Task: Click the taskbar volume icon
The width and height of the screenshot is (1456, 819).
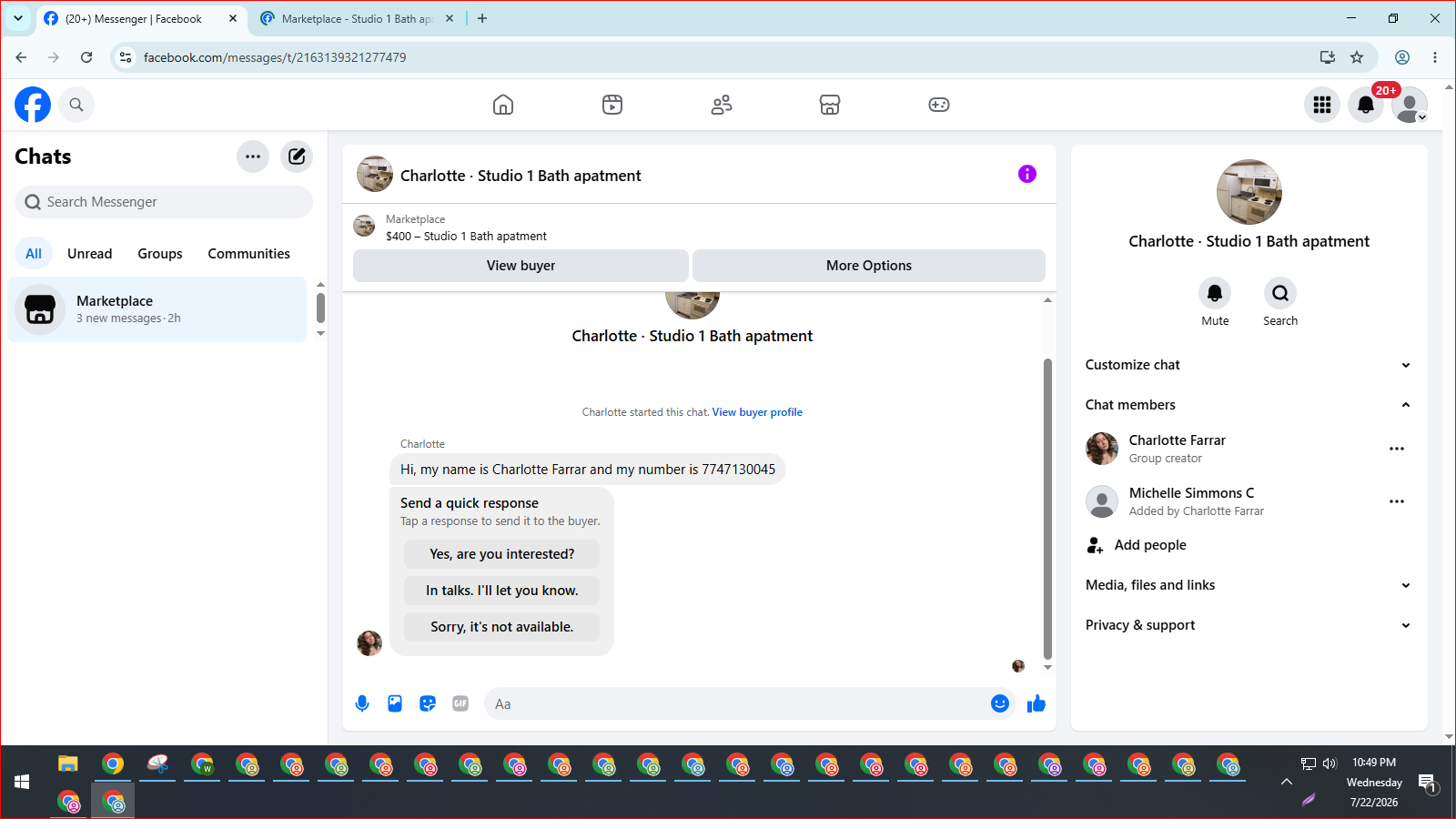Action: tap(1330, 763)
